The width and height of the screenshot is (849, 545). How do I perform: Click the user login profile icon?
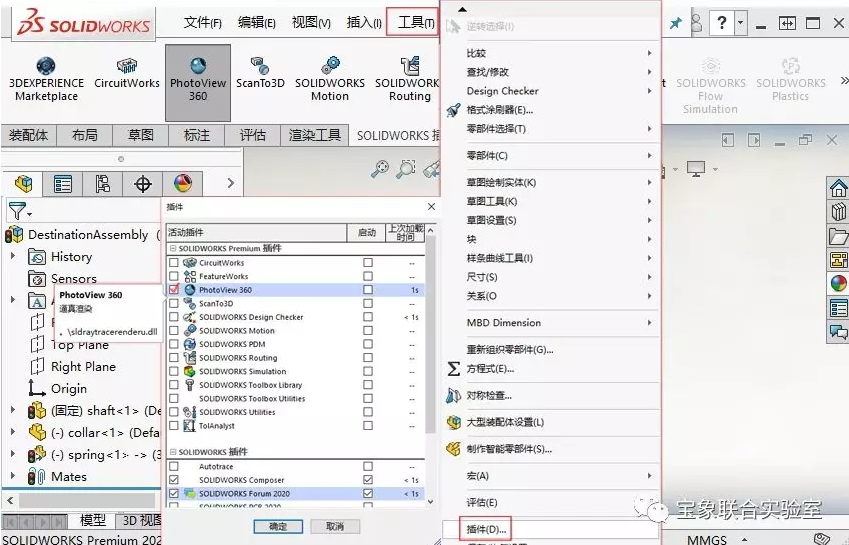(696, 23)
